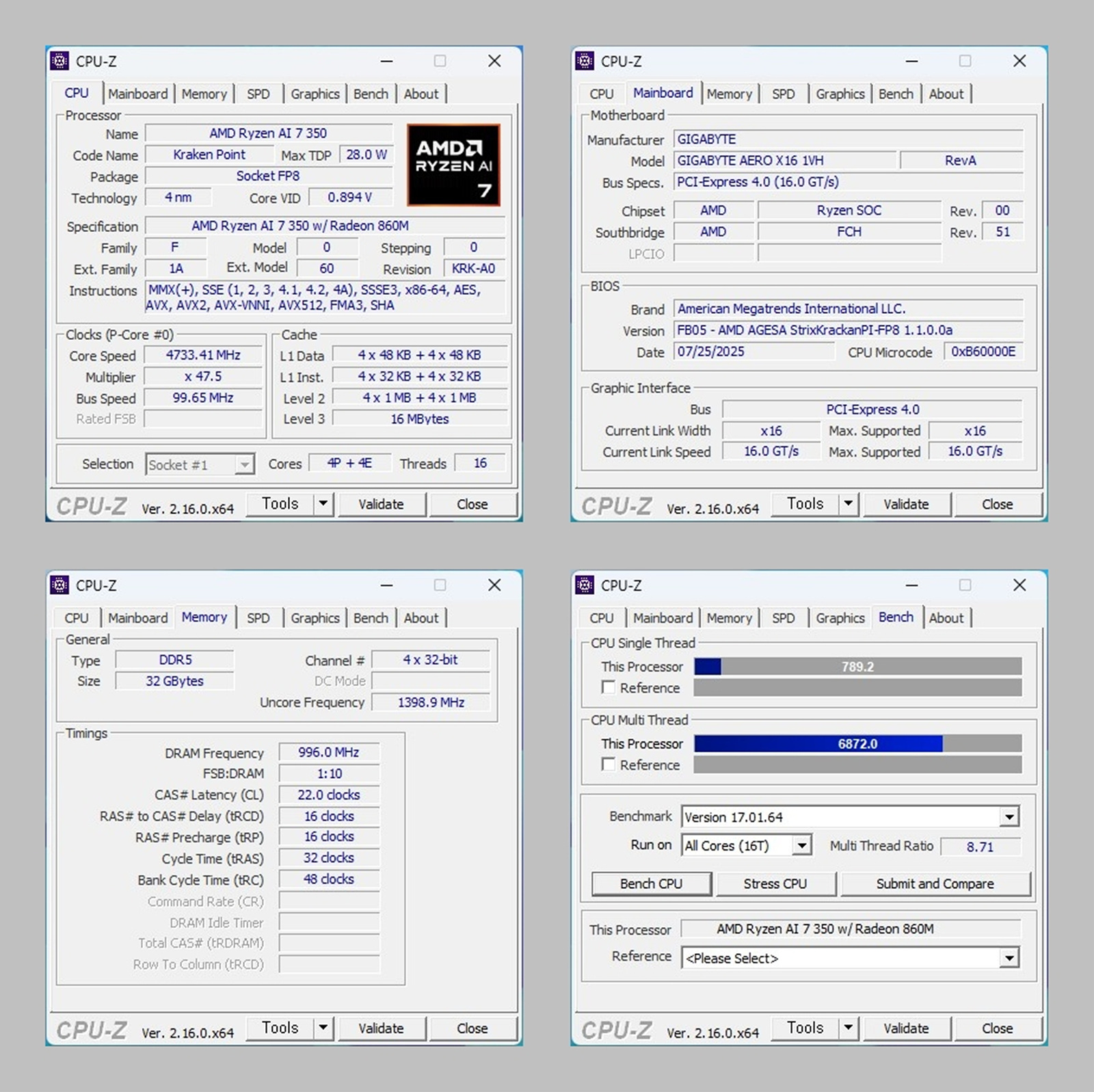
Task: Click Close button in the Mainboard window
Action: 998,505
